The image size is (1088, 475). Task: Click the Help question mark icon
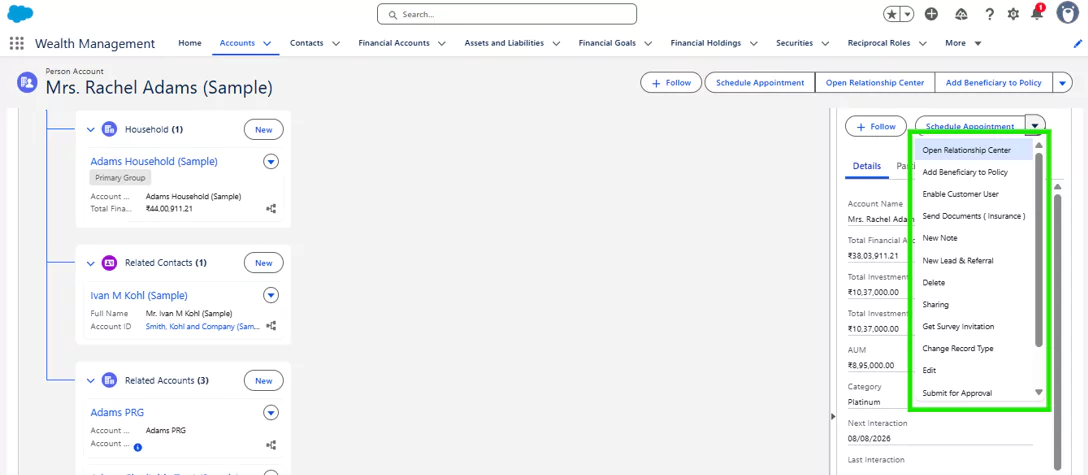[x=989, y=14]
